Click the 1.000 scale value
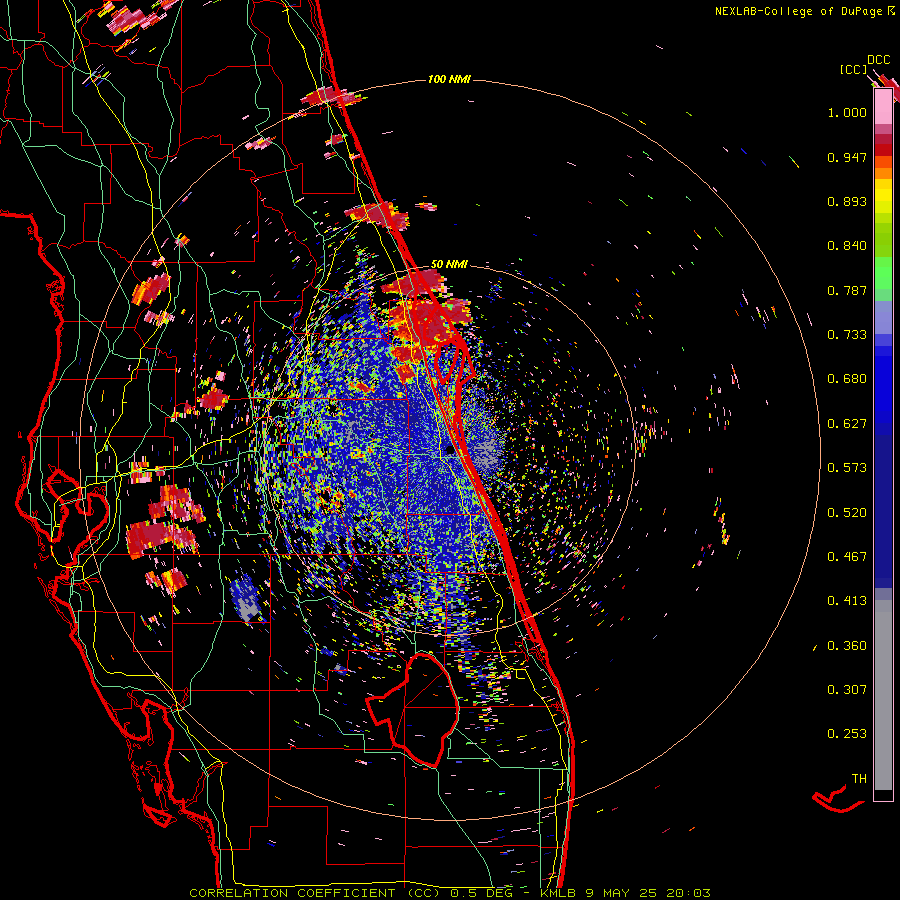 847,112
